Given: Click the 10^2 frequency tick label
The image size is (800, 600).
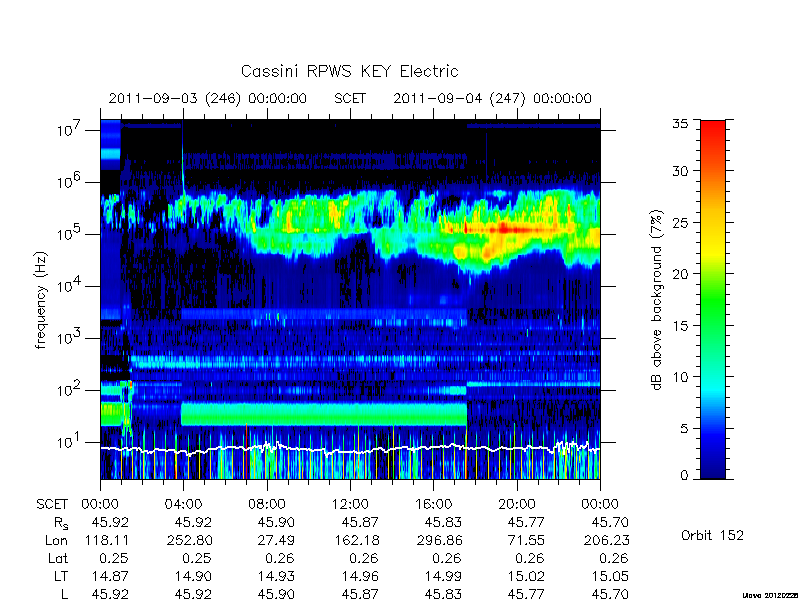Looking at the screenshot, I should click(70, 388).
